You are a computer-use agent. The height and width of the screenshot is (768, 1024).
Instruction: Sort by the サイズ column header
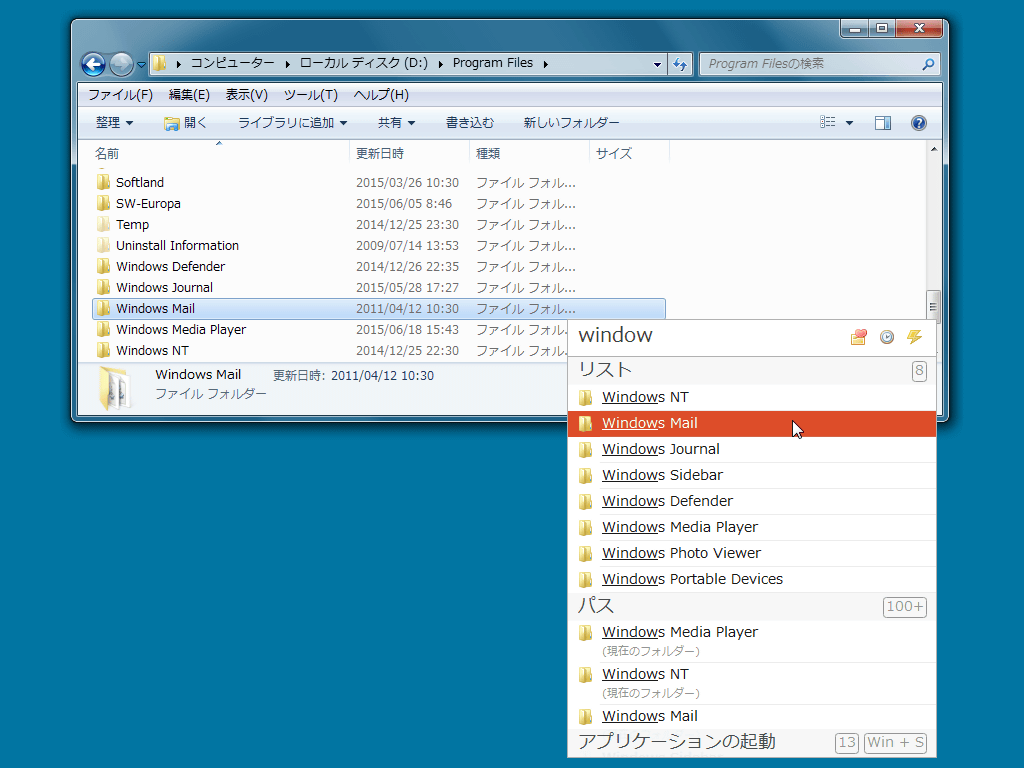pos(630,153)
